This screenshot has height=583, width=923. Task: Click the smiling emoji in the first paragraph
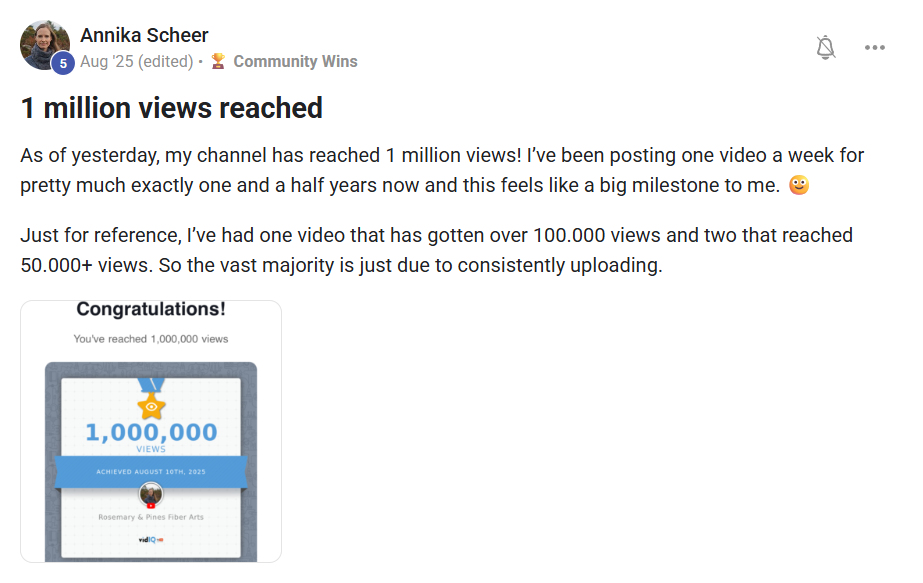(x=797, y=184)
